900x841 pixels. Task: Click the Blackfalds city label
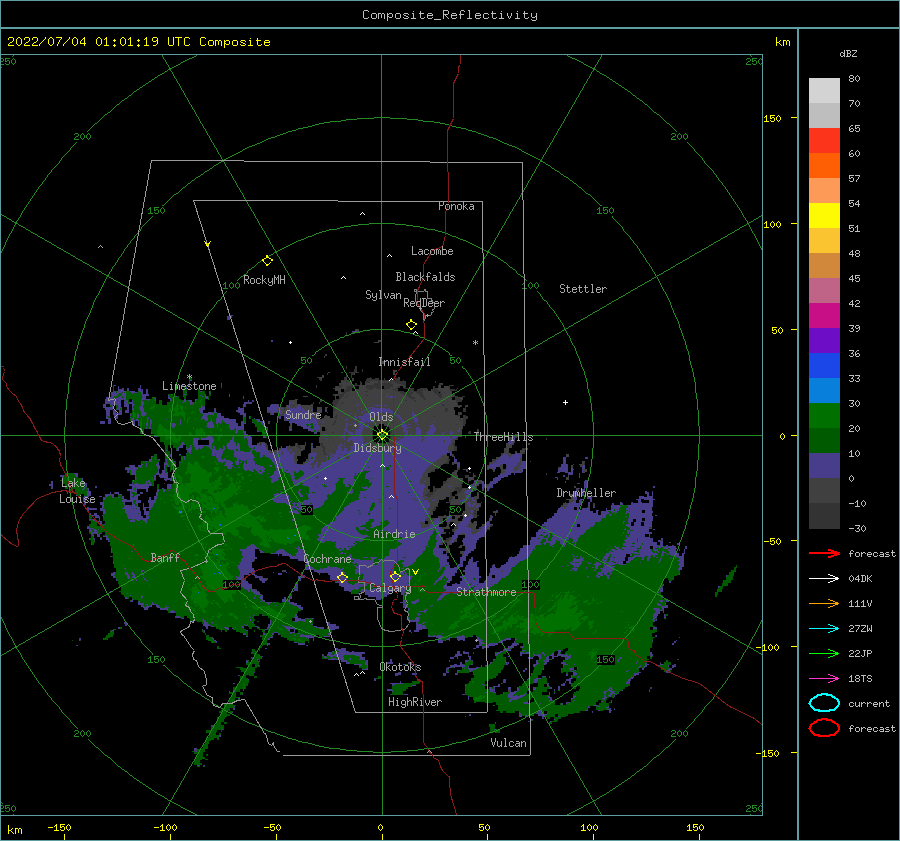425,277
